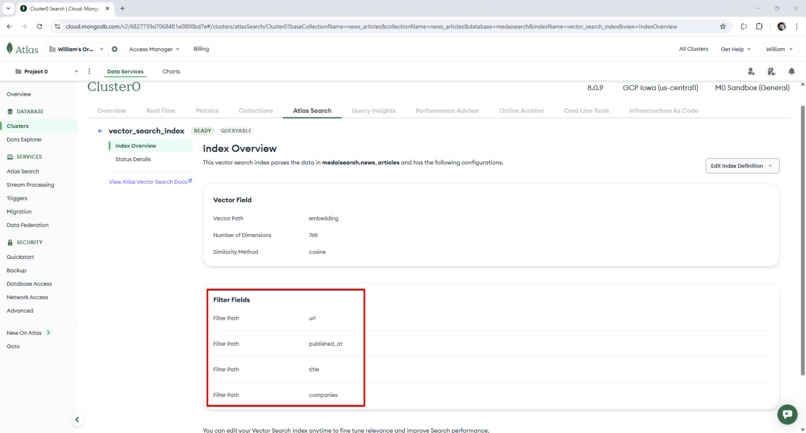This screenshot has height=433, width=806.
Task: Navigate back in browser
Action: coord(9,26)
